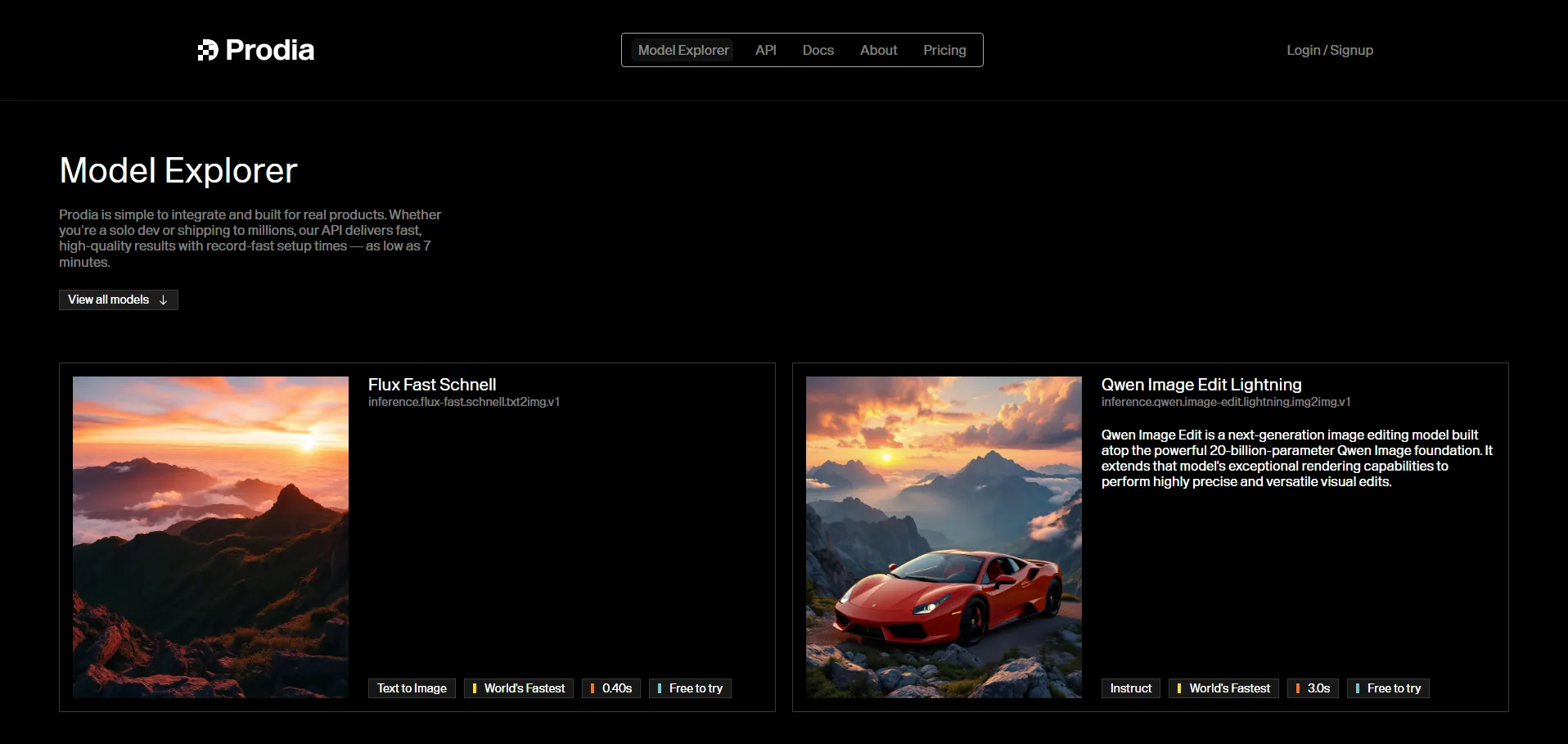Select the Flux Fast Schnell title

(431, 385)
